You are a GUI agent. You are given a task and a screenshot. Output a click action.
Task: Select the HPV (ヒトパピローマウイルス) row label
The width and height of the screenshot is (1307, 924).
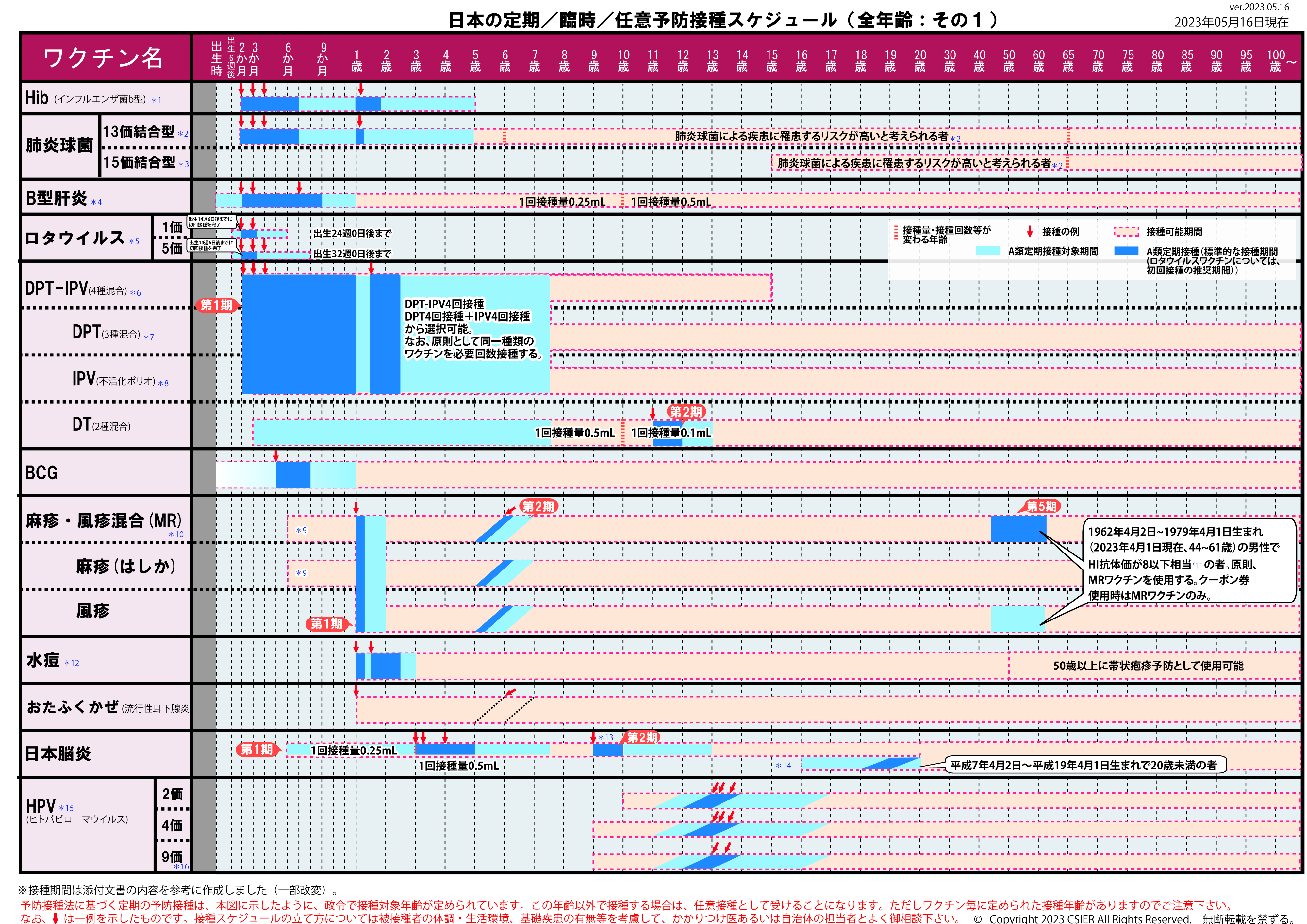click(x=77, y=810)
